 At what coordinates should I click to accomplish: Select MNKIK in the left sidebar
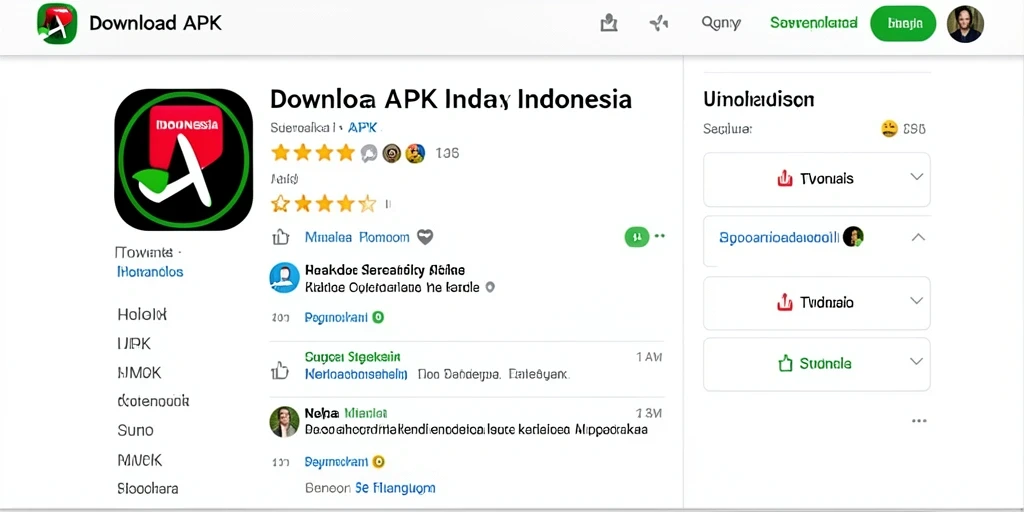140,460
